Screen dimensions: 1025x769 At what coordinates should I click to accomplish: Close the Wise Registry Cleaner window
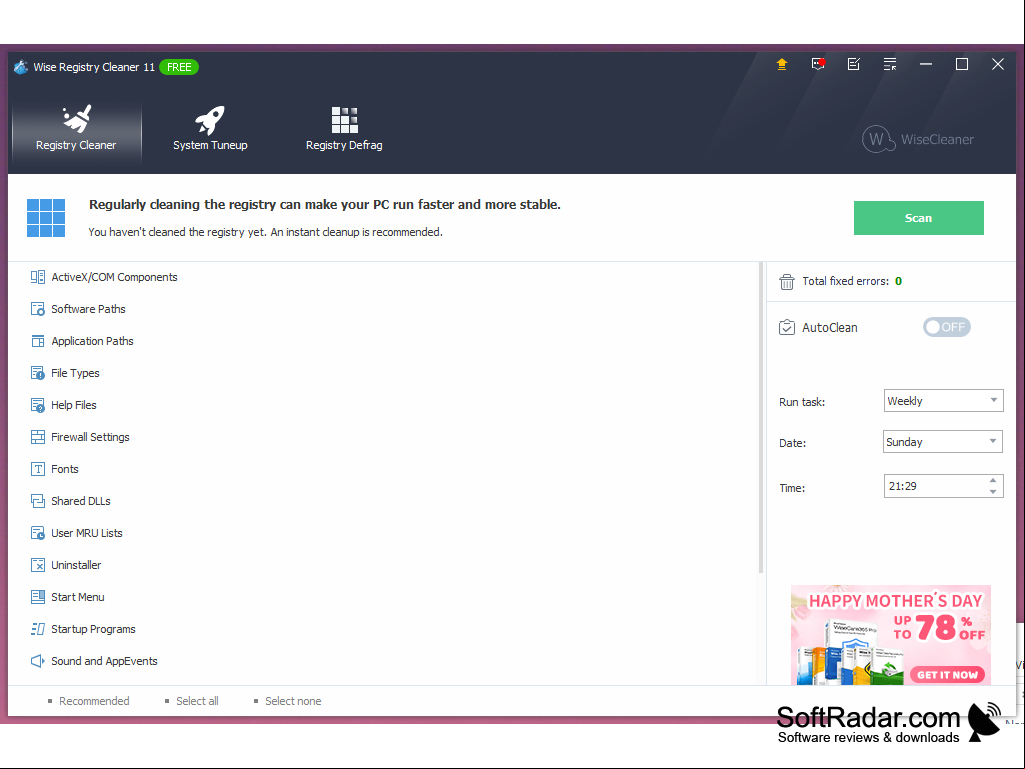(x=998, y=64)
